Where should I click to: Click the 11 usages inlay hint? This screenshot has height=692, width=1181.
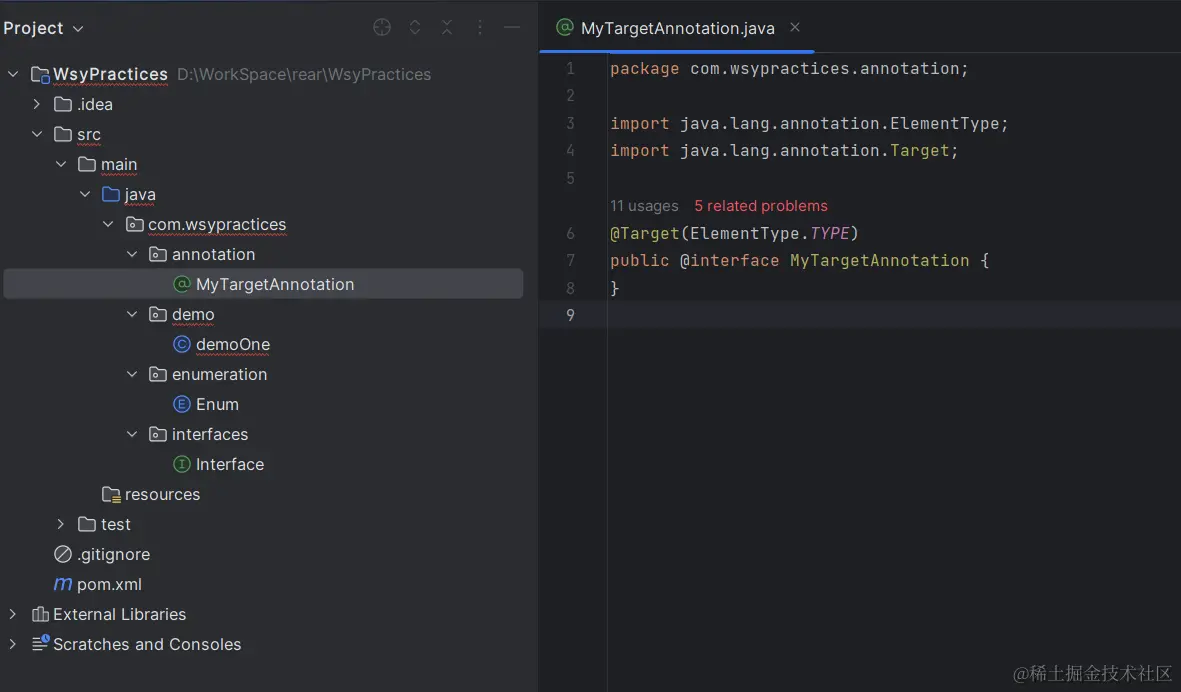644,206
